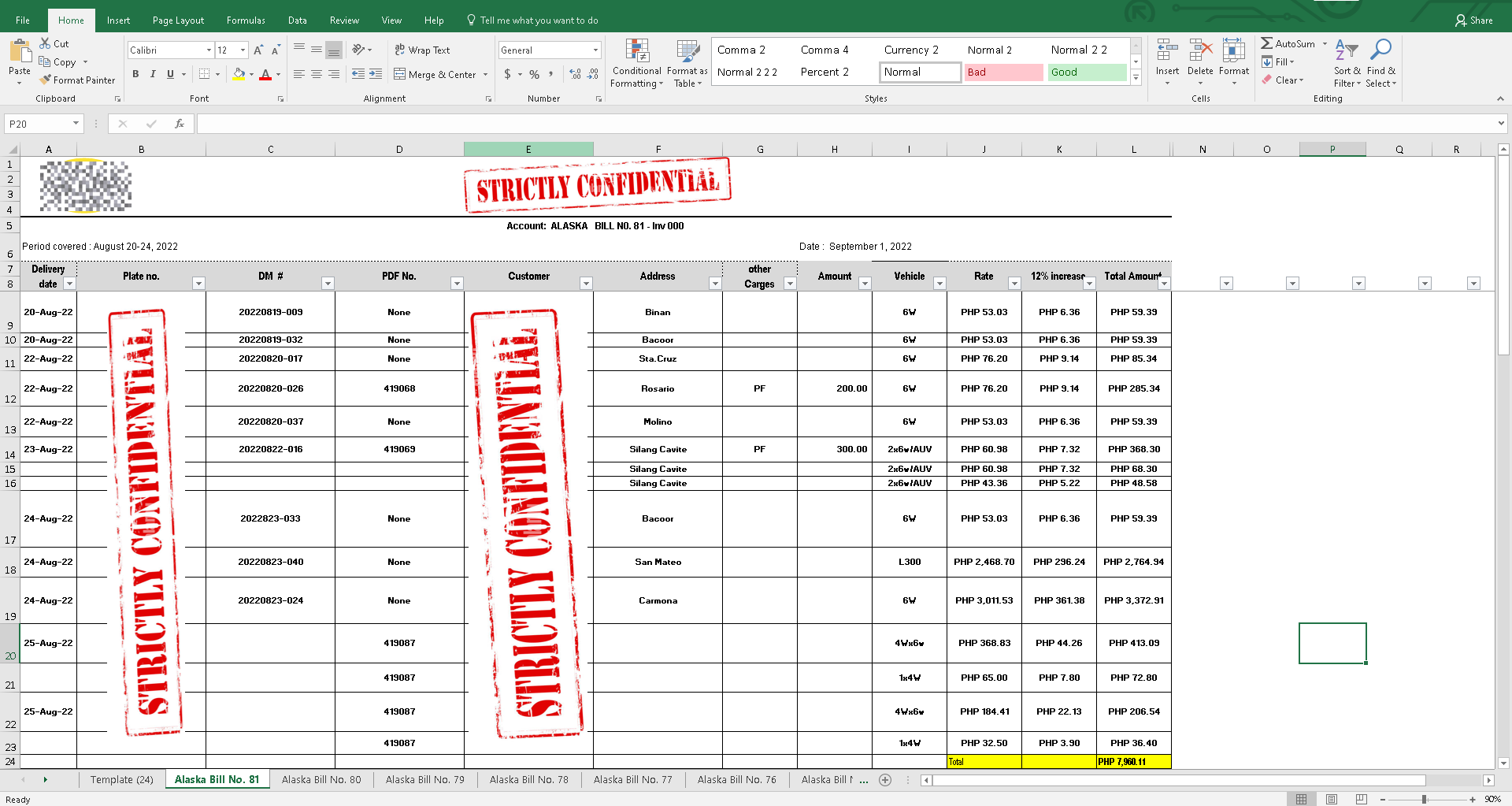Image resolution: width=1512 pixels, height=806 pixels.
Task: Apply Bold formatting
Action: pos(135,74)
